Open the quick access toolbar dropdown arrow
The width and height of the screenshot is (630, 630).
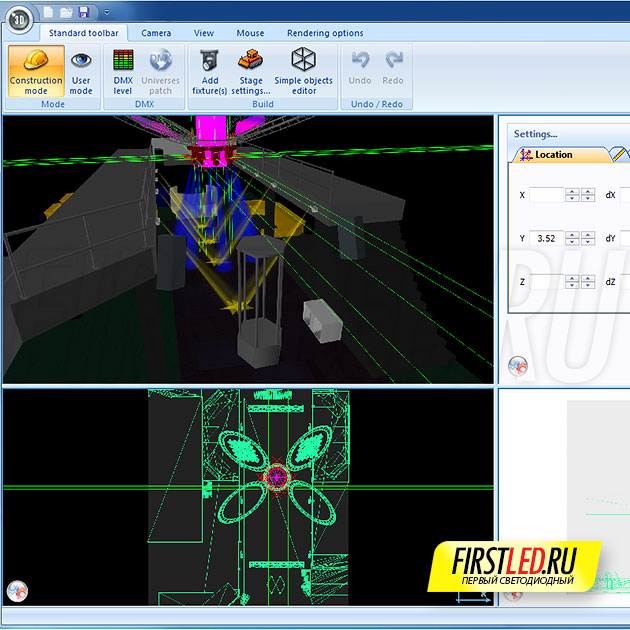click(101, 13)
